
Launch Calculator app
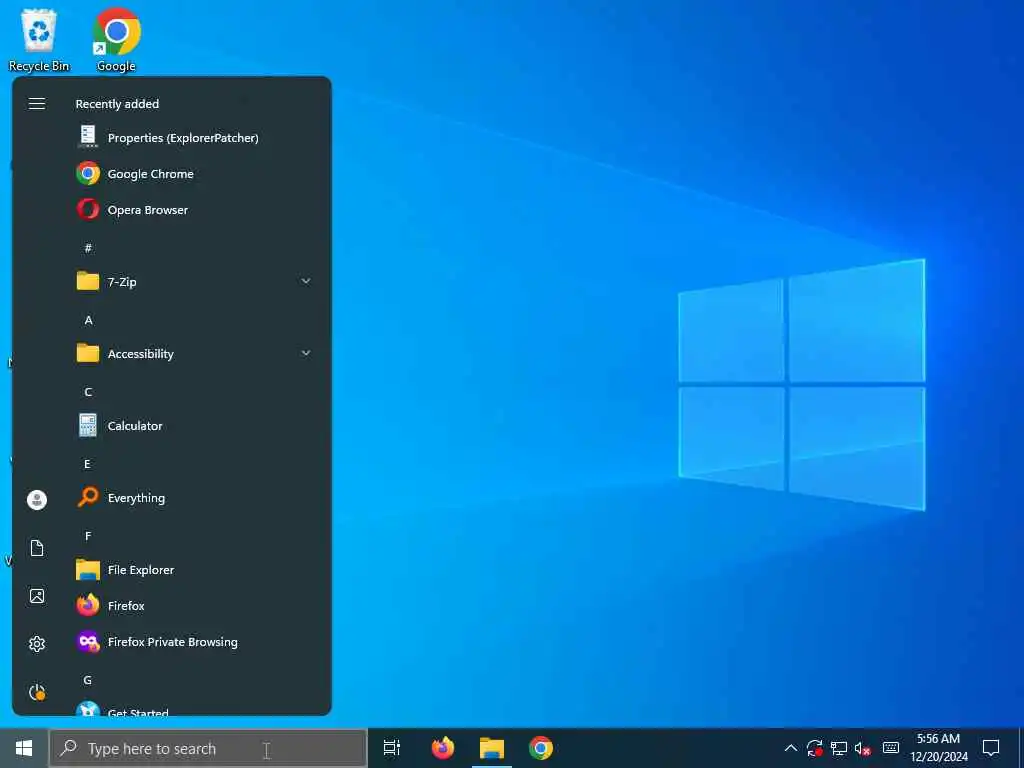(x=196, y=426)
